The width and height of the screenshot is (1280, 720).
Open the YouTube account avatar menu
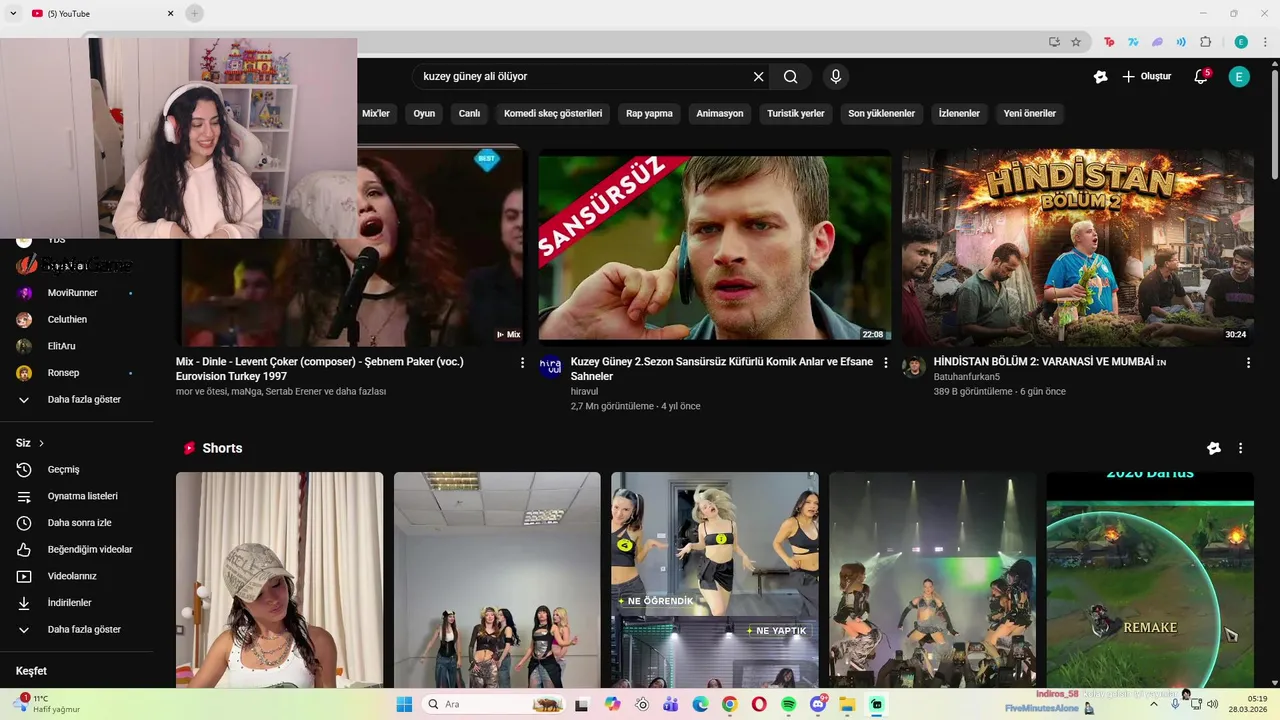tap(1239, 77)
